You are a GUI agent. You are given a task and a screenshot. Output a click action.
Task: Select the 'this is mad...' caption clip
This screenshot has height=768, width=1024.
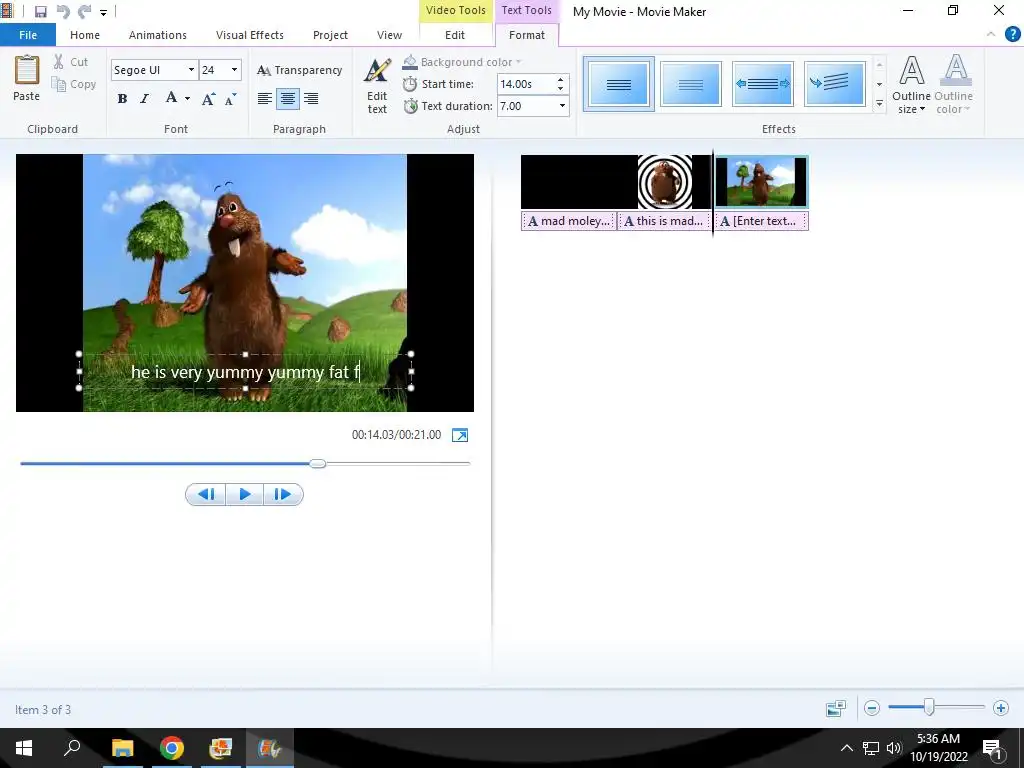tap(664, 221)
